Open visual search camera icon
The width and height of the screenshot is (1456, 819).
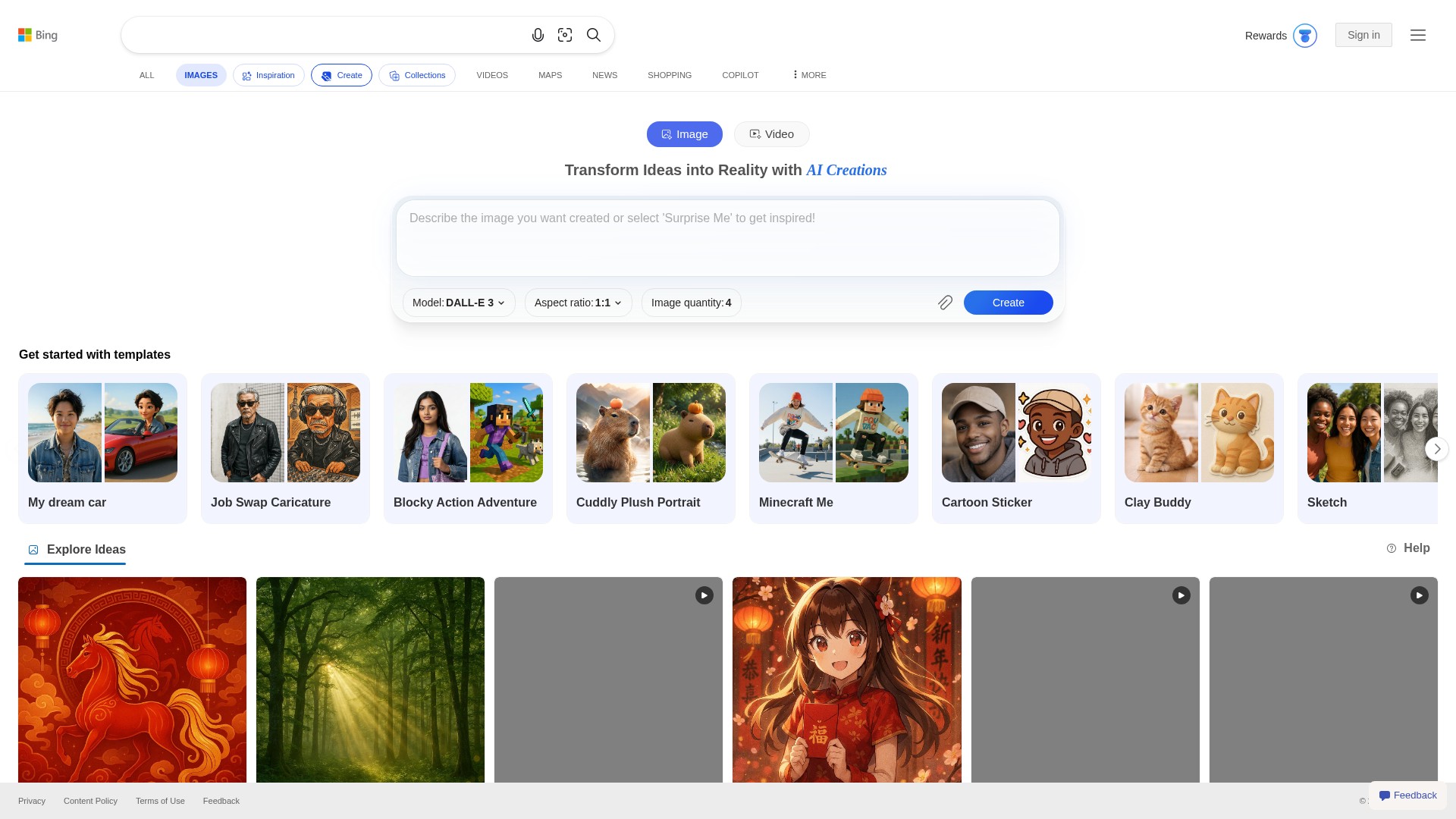565,35
